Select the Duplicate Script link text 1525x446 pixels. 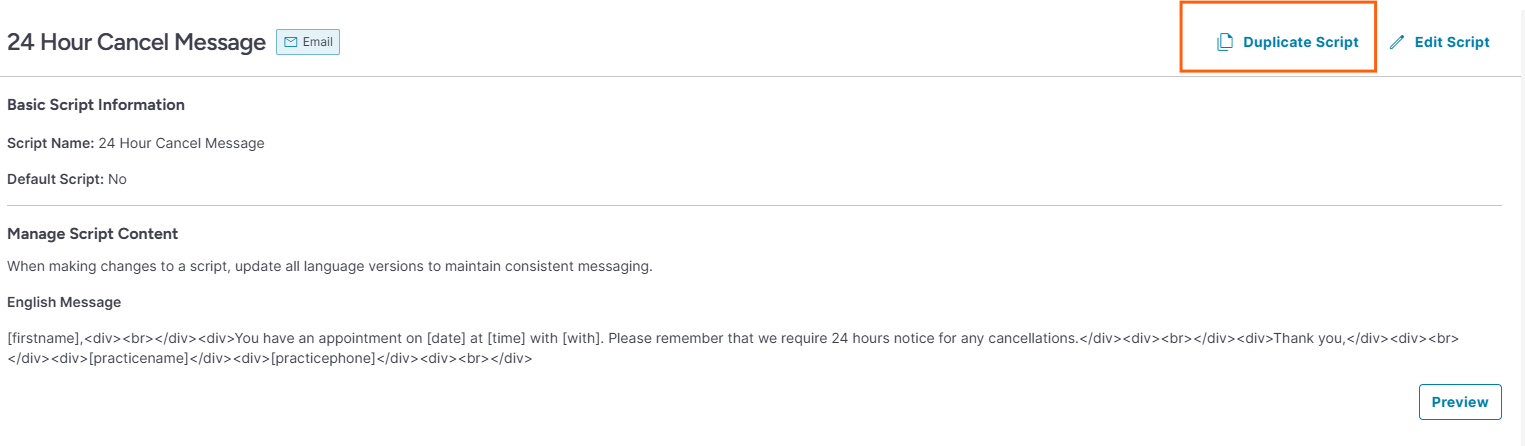pos(1300,42)
